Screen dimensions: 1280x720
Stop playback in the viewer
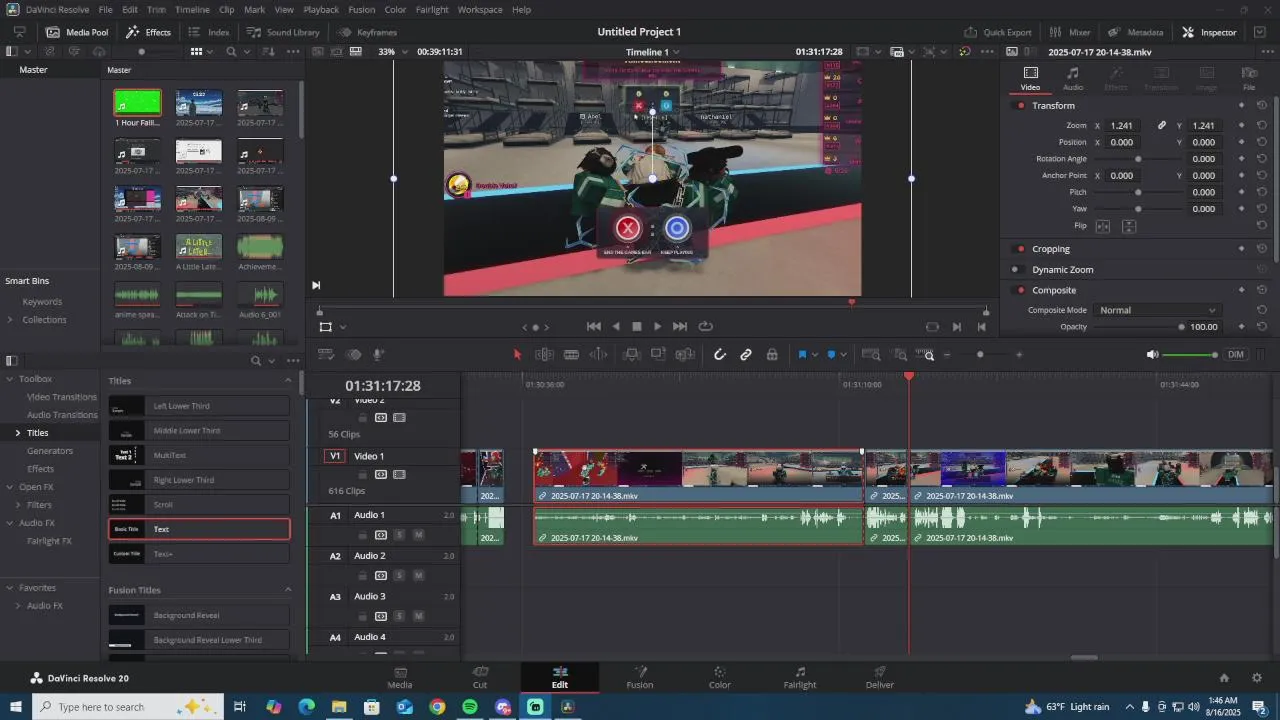click(x=636, y=326)
